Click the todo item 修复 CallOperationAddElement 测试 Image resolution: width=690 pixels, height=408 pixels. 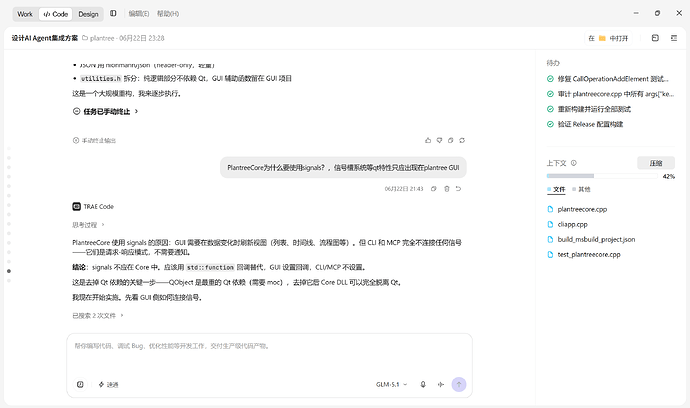[x=613, y=79]
